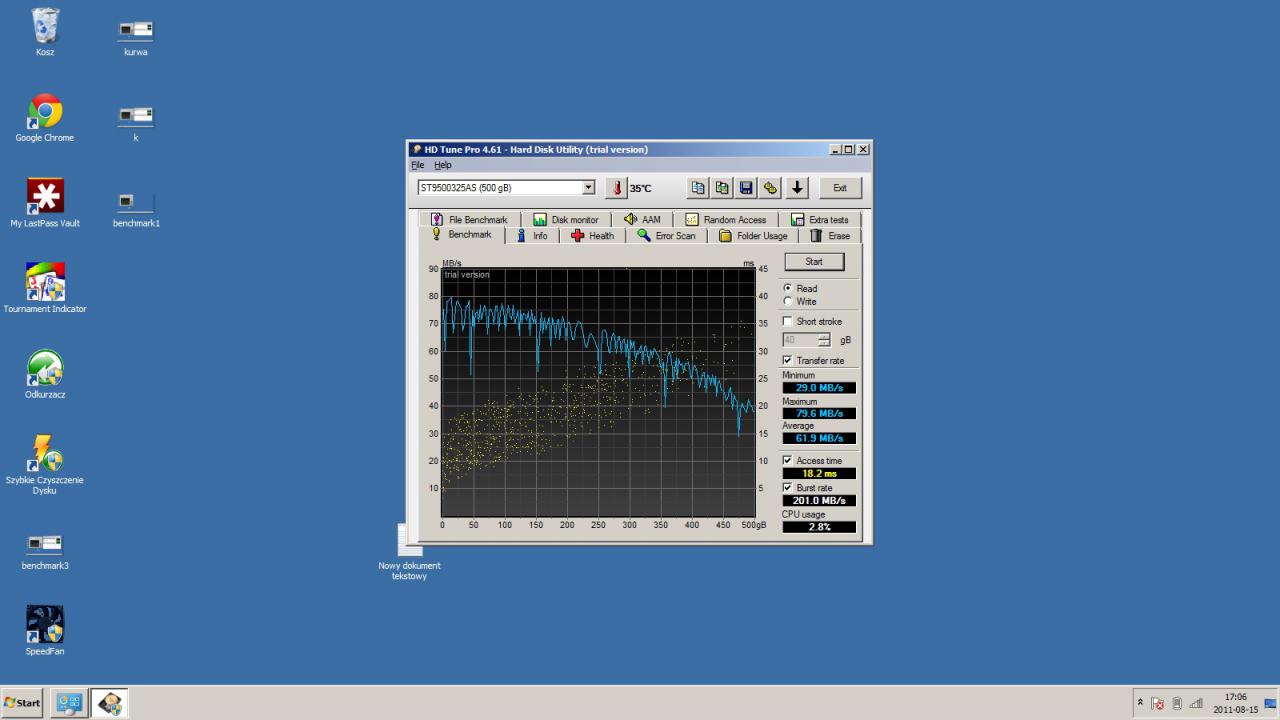Click the thermometer temperature icon
Image resolution: width=1280 pixels, height=720 pixels.
pyautogui.click(x=616, y=188)
